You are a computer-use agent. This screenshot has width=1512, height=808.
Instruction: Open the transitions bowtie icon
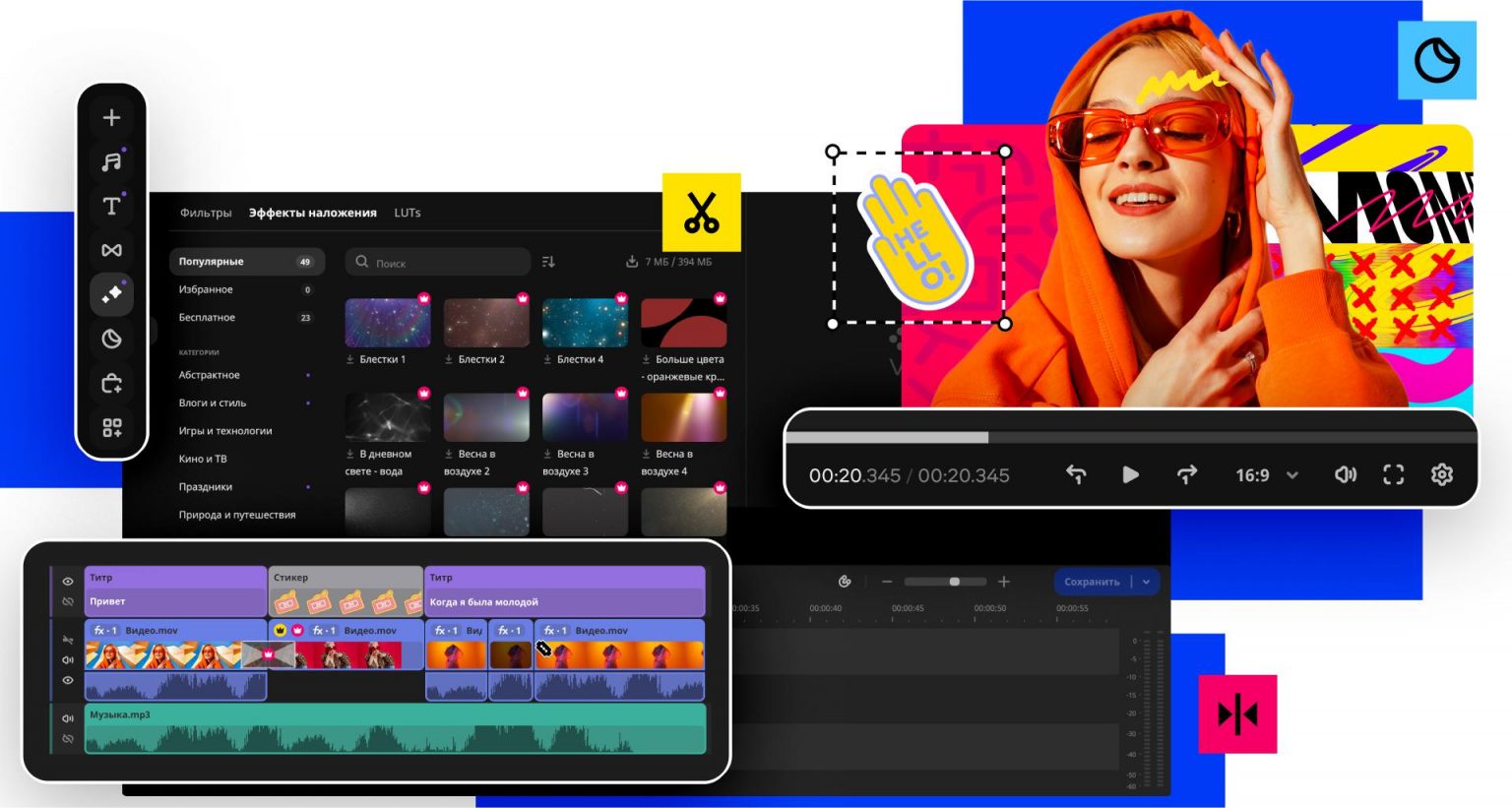[111, 250]
